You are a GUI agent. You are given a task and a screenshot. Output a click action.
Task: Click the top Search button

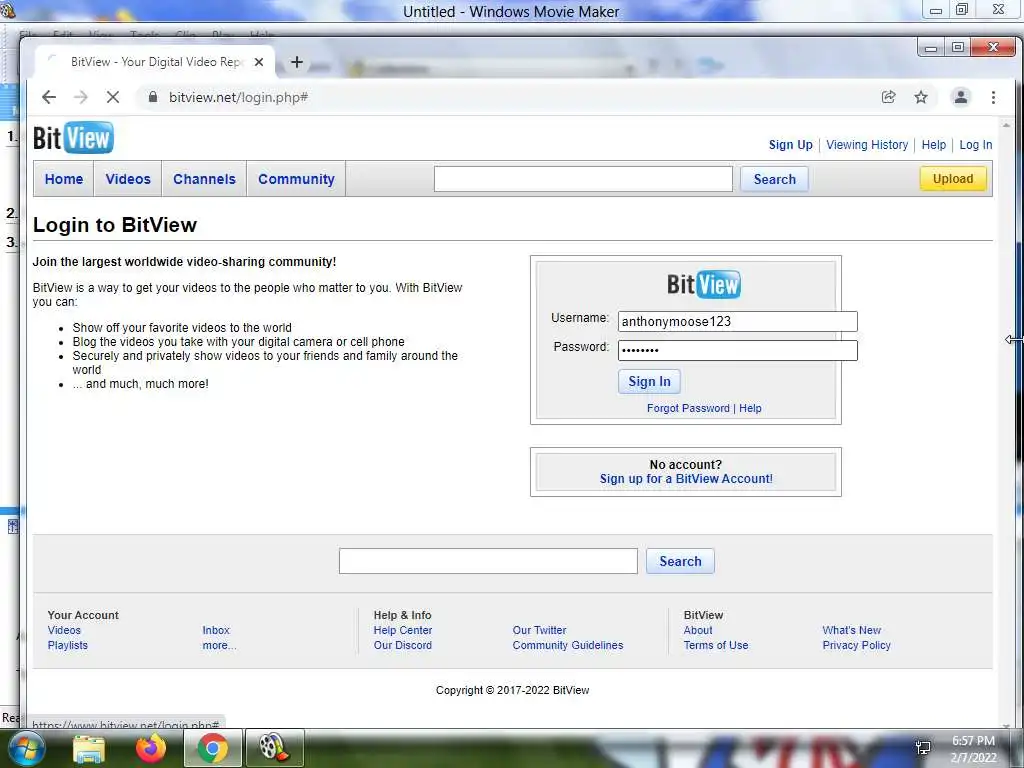[x=775, y=179]
